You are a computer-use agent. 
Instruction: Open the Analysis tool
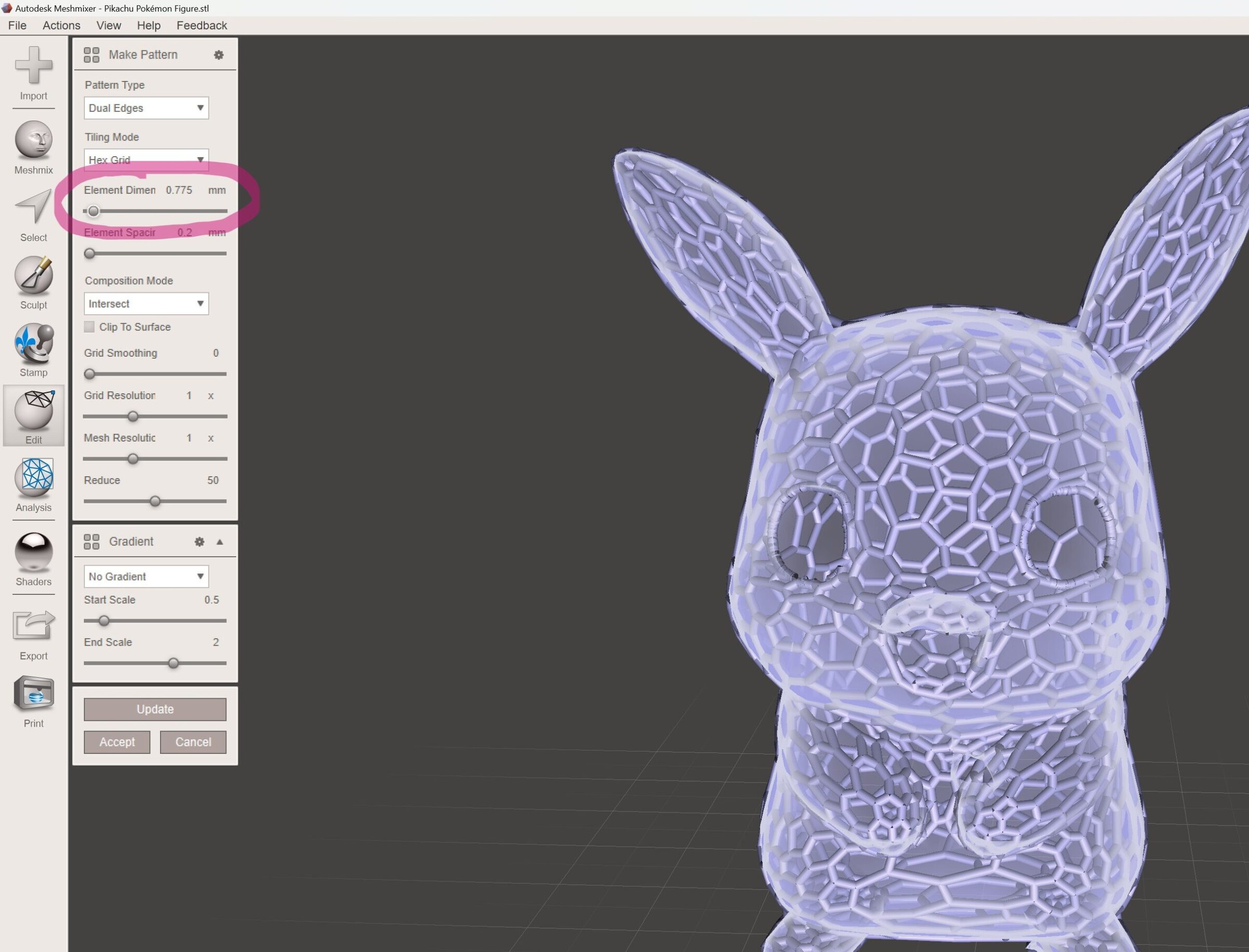tap(33, 478)
